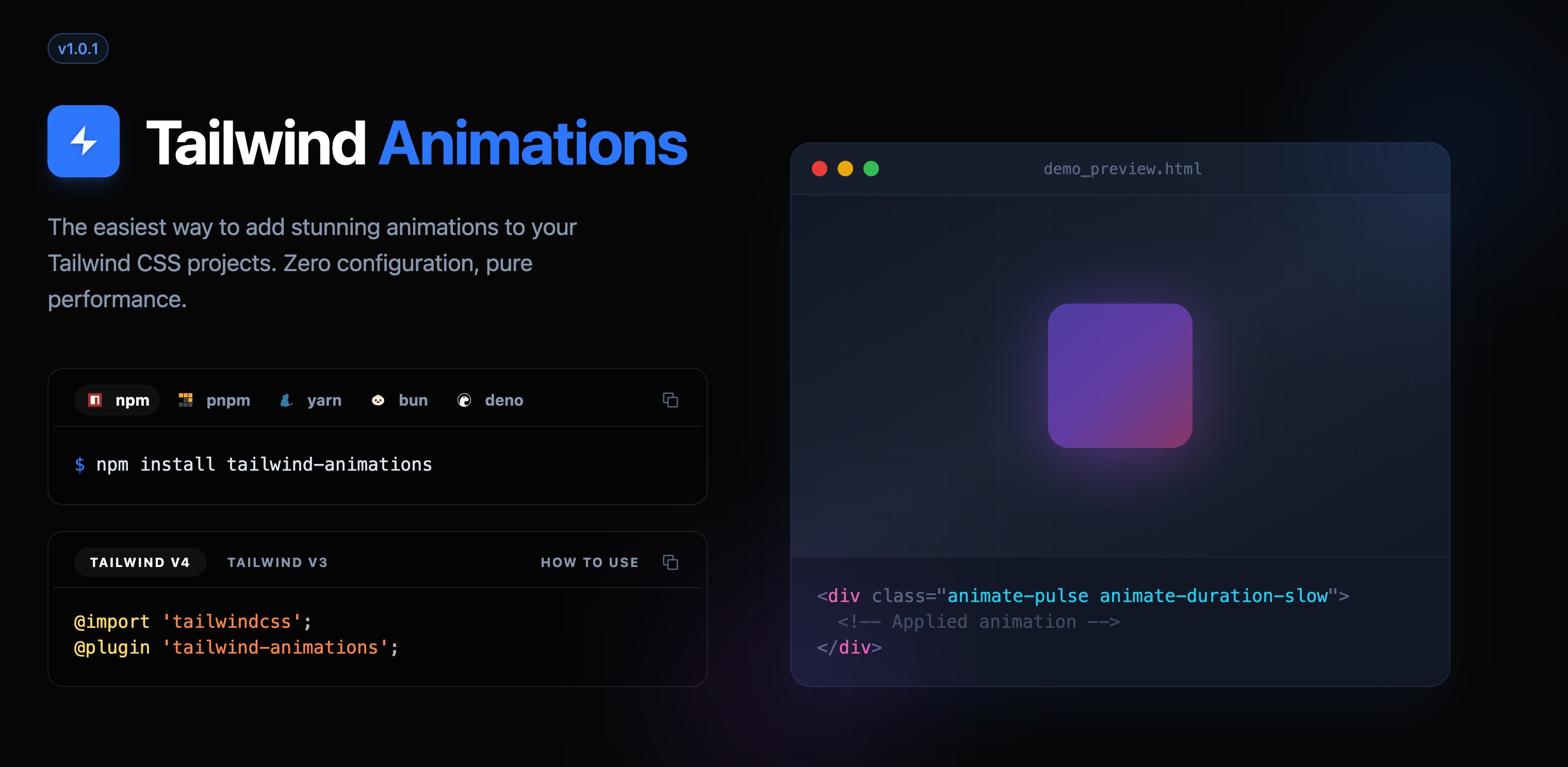Click the yarn cat icon
Image resolution: width=1568 pixels, height=767 pixels.
pyautogui.click(x=286, y=399)
